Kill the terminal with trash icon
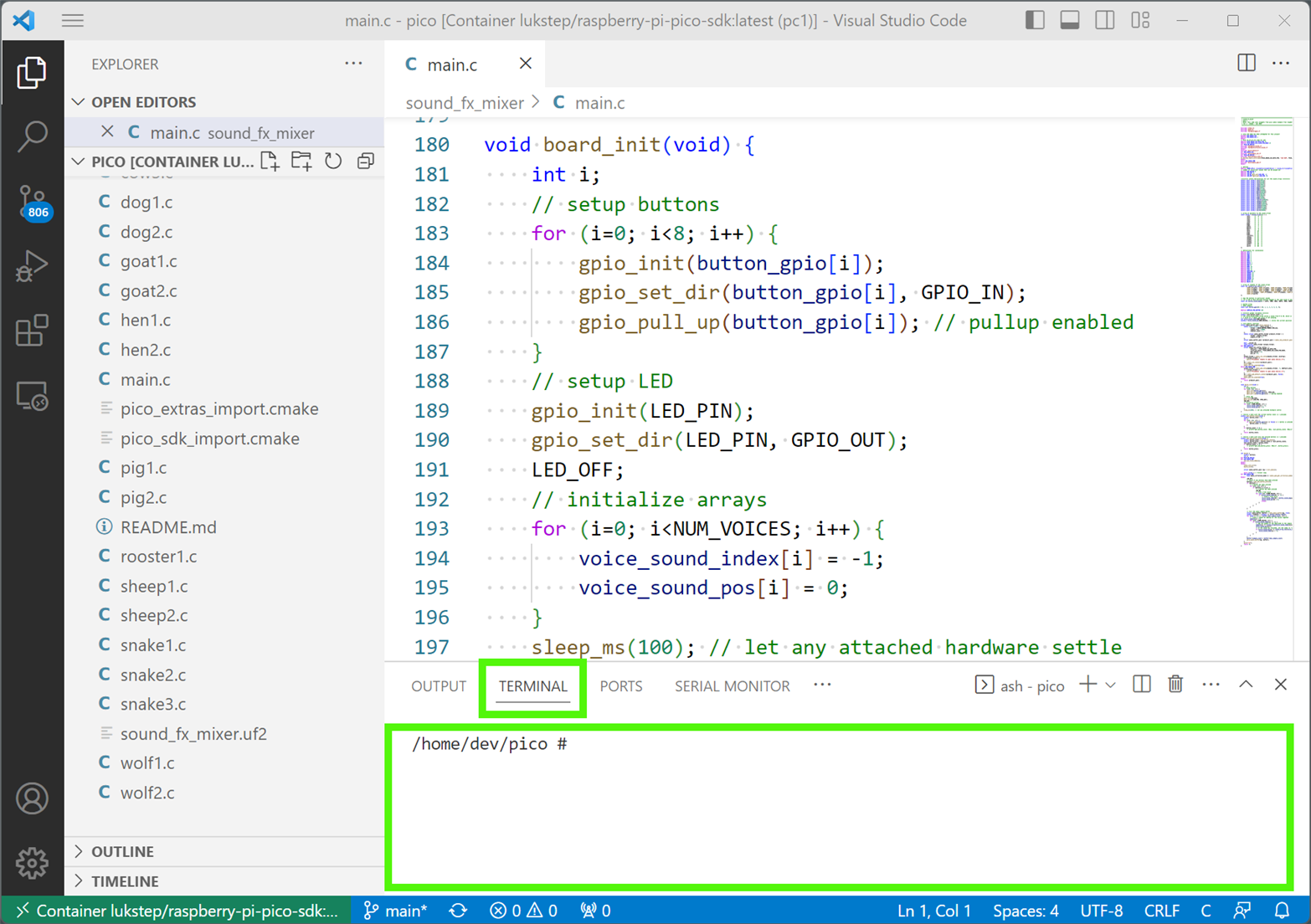This screenshot has height=924, width=1311. click(1175, 685)
